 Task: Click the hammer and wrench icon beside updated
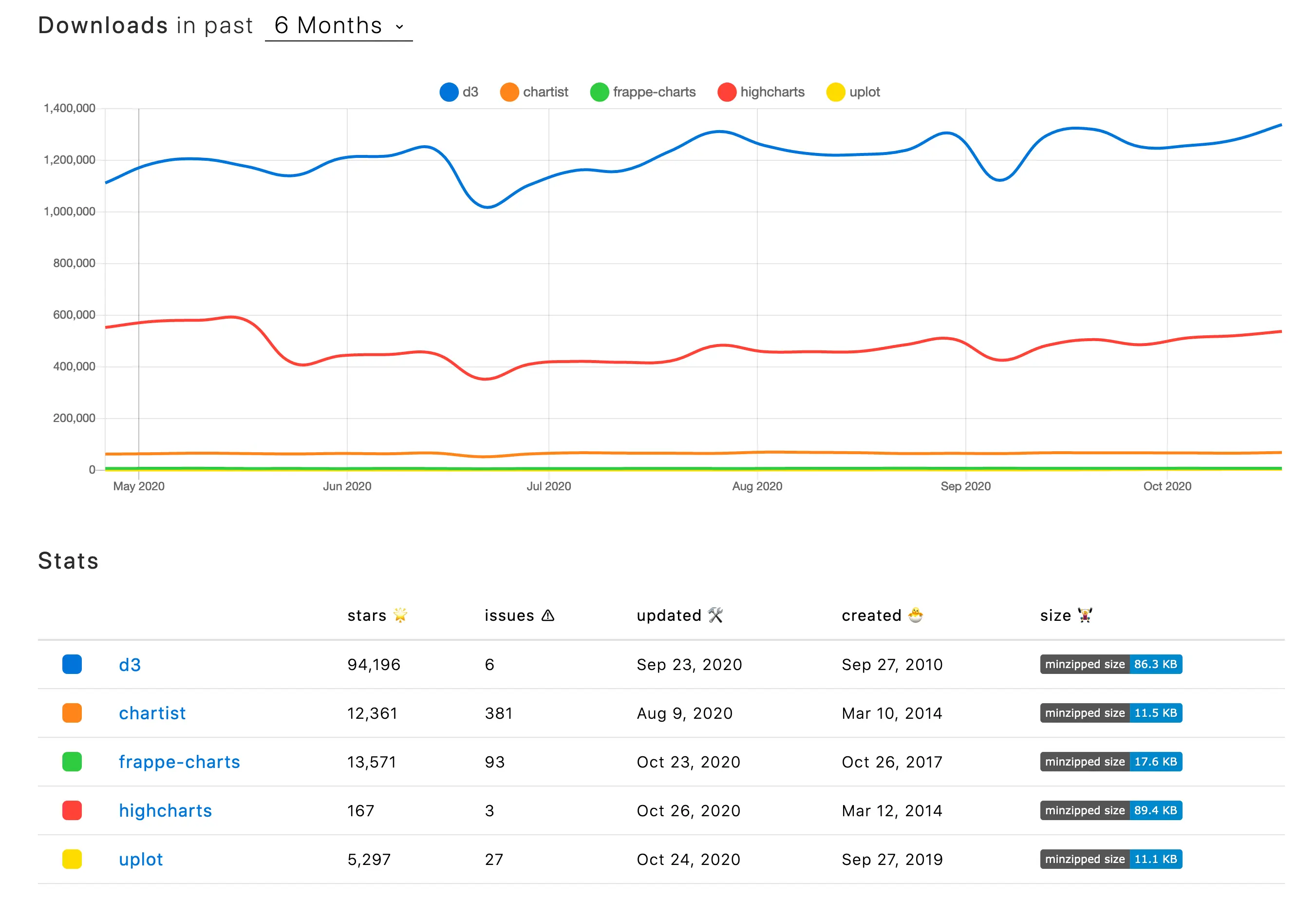[x=715, y=615]
